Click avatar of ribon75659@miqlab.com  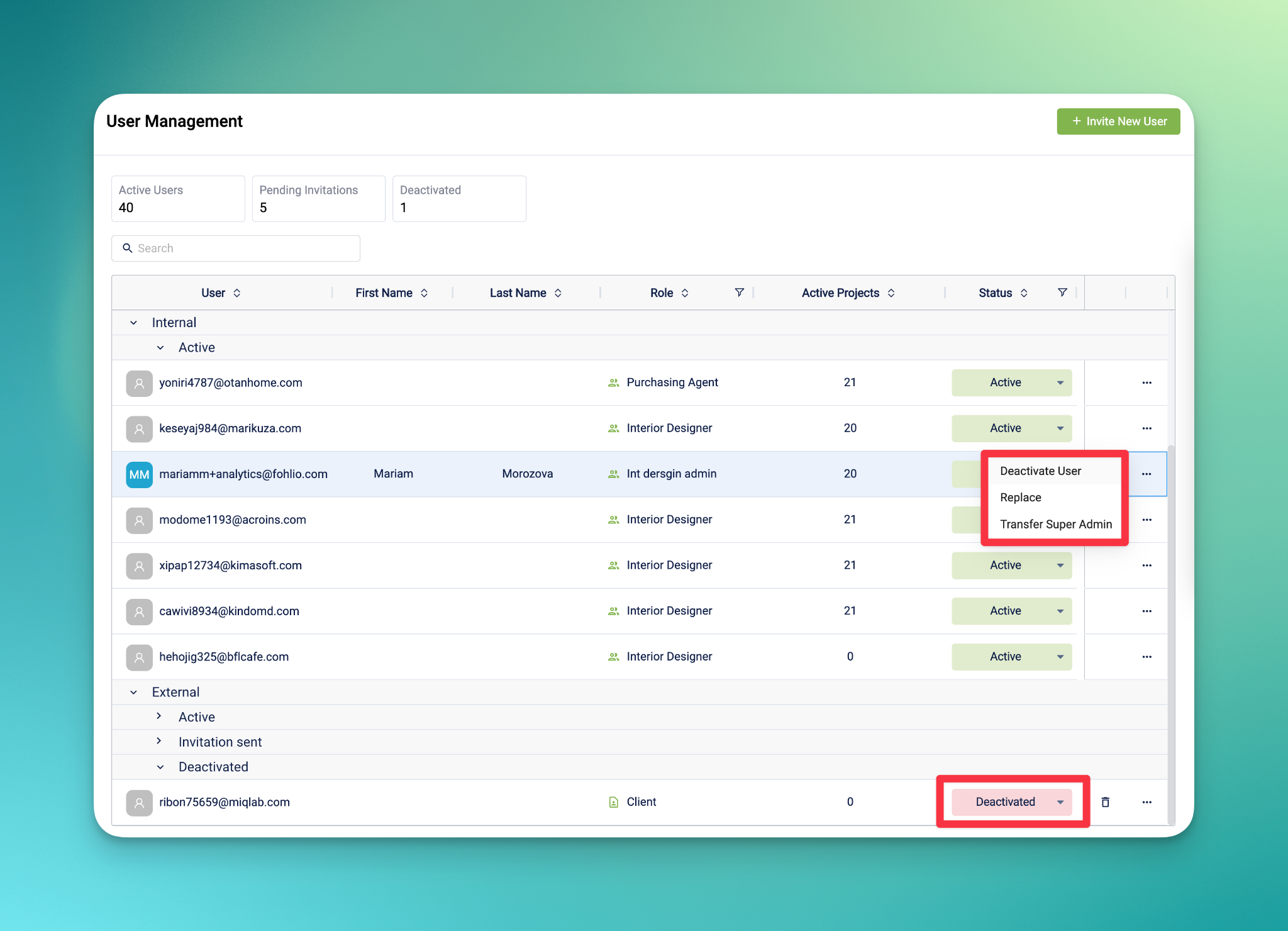[x=139, y=803]
